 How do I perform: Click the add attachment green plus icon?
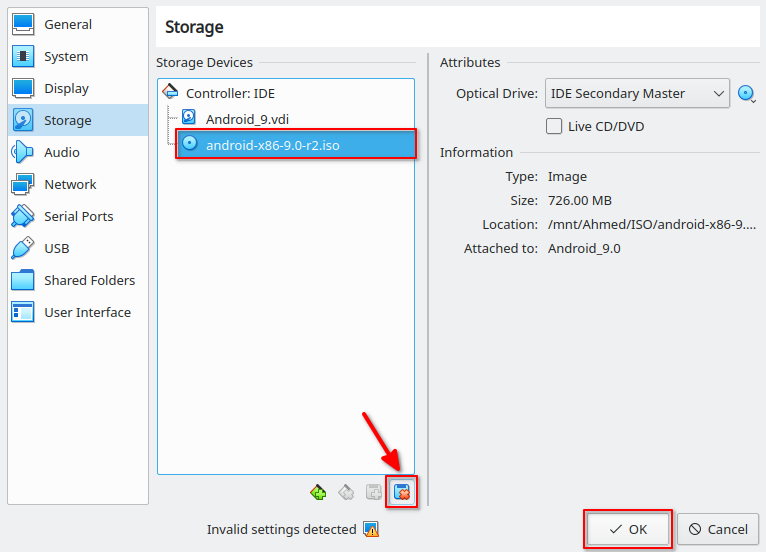374,492
